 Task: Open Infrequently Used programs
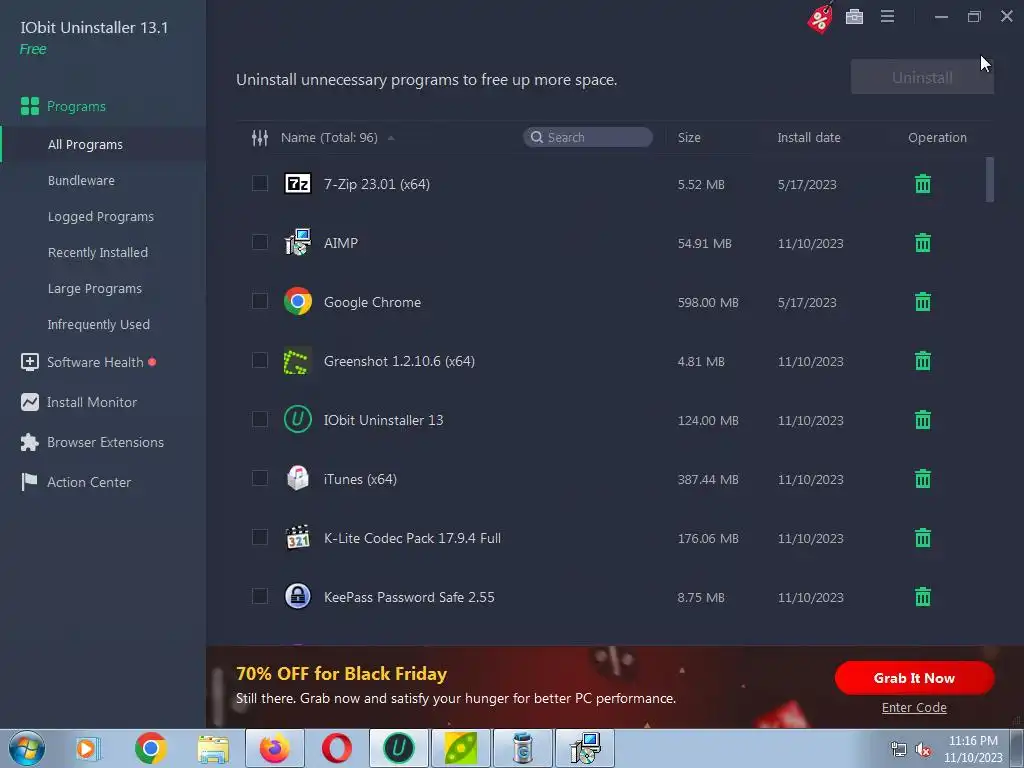click(99, 325)
